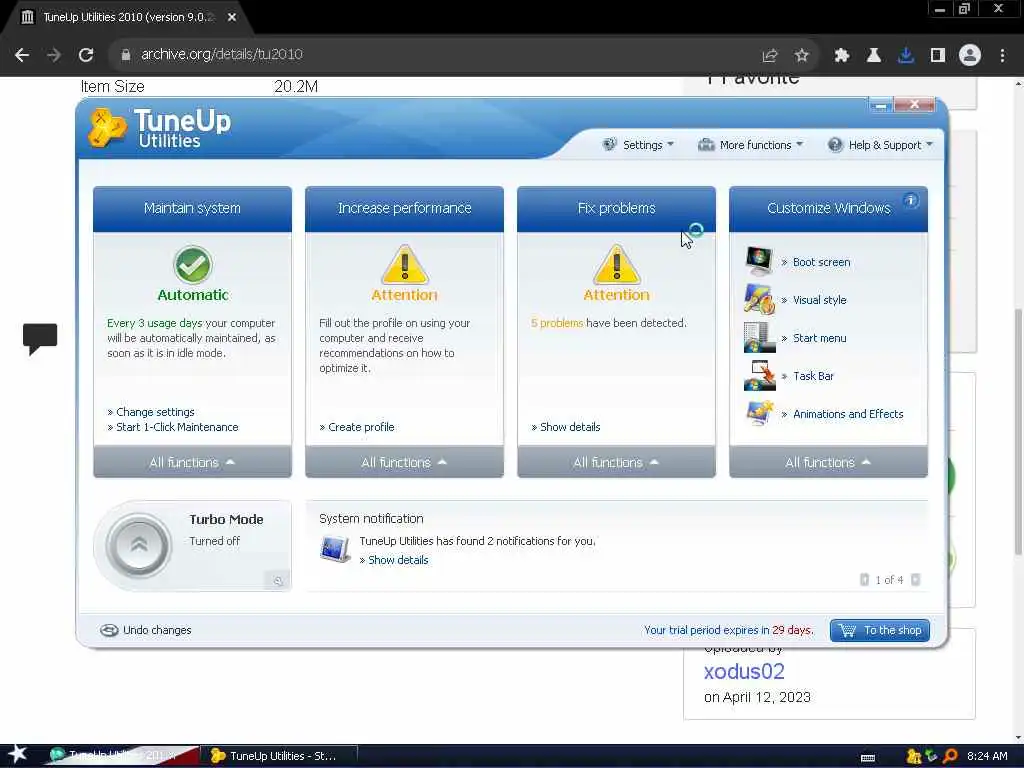
Task: Bookmark this page with the star icon
Action: 801,55
